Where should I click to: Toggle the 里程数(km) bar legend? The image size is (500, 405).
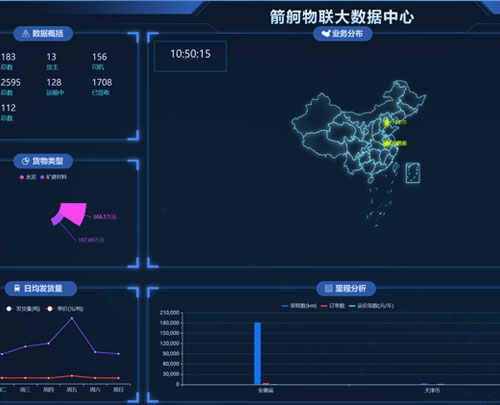(x=299, y=306)
